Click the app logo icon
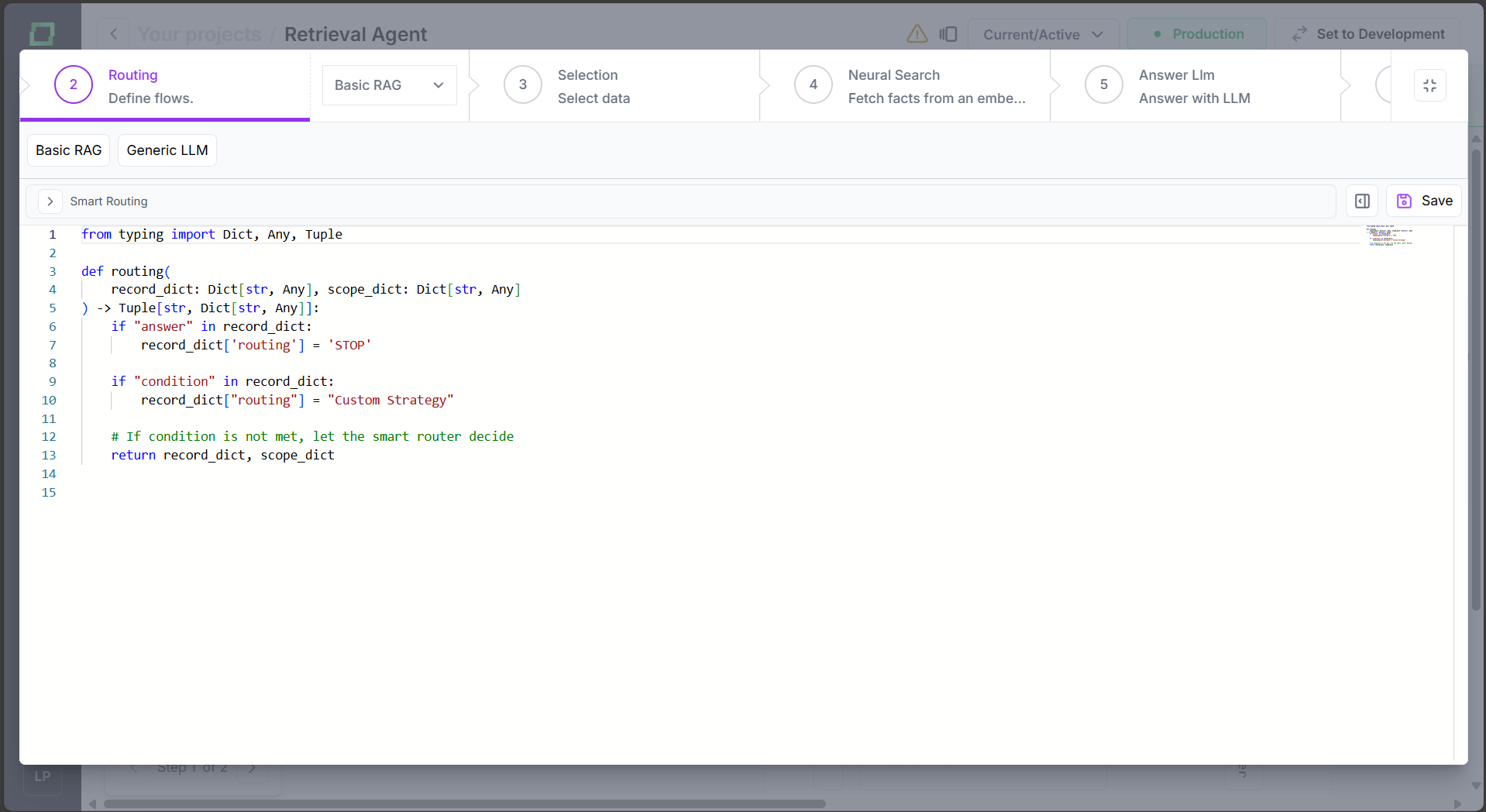Image resolution: width=1486 pixels, height=812 pixels. (x=42, y=33)
